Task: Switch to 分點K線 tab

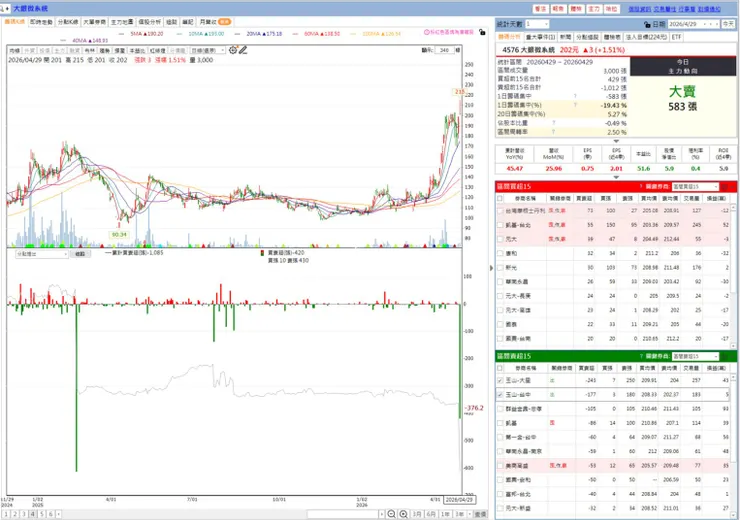Action: [68, 22]
